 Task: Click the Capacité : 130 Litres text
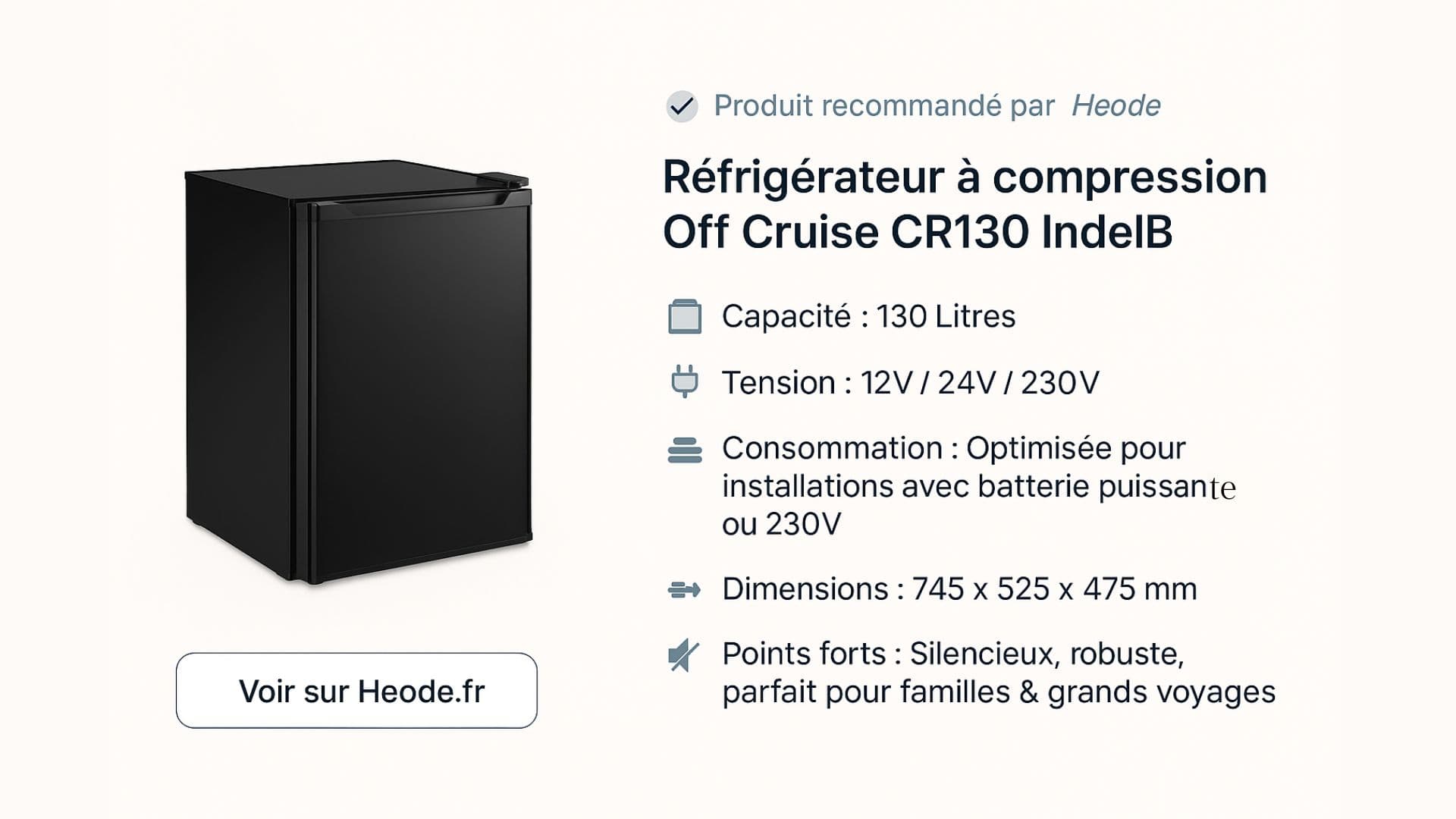click(x=868, y=317)
